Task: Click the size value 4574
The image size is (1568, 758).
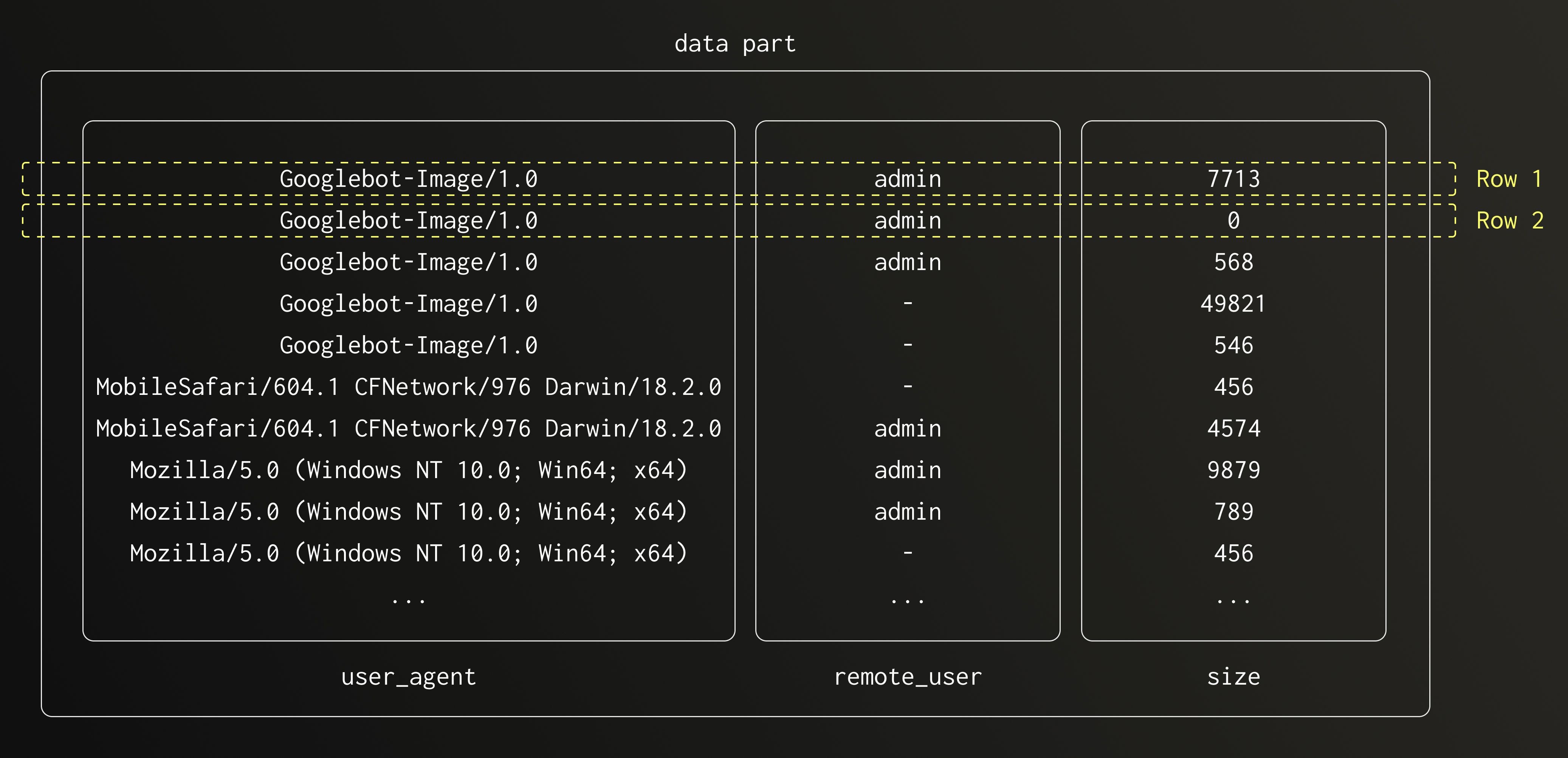Action: coord(1233,429)
